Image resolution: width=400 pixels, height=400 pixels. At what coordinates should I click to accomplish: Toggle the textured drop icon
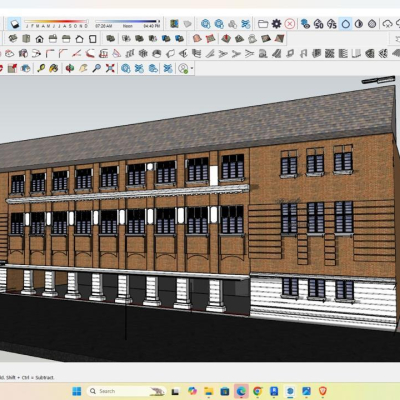[372, 24]
